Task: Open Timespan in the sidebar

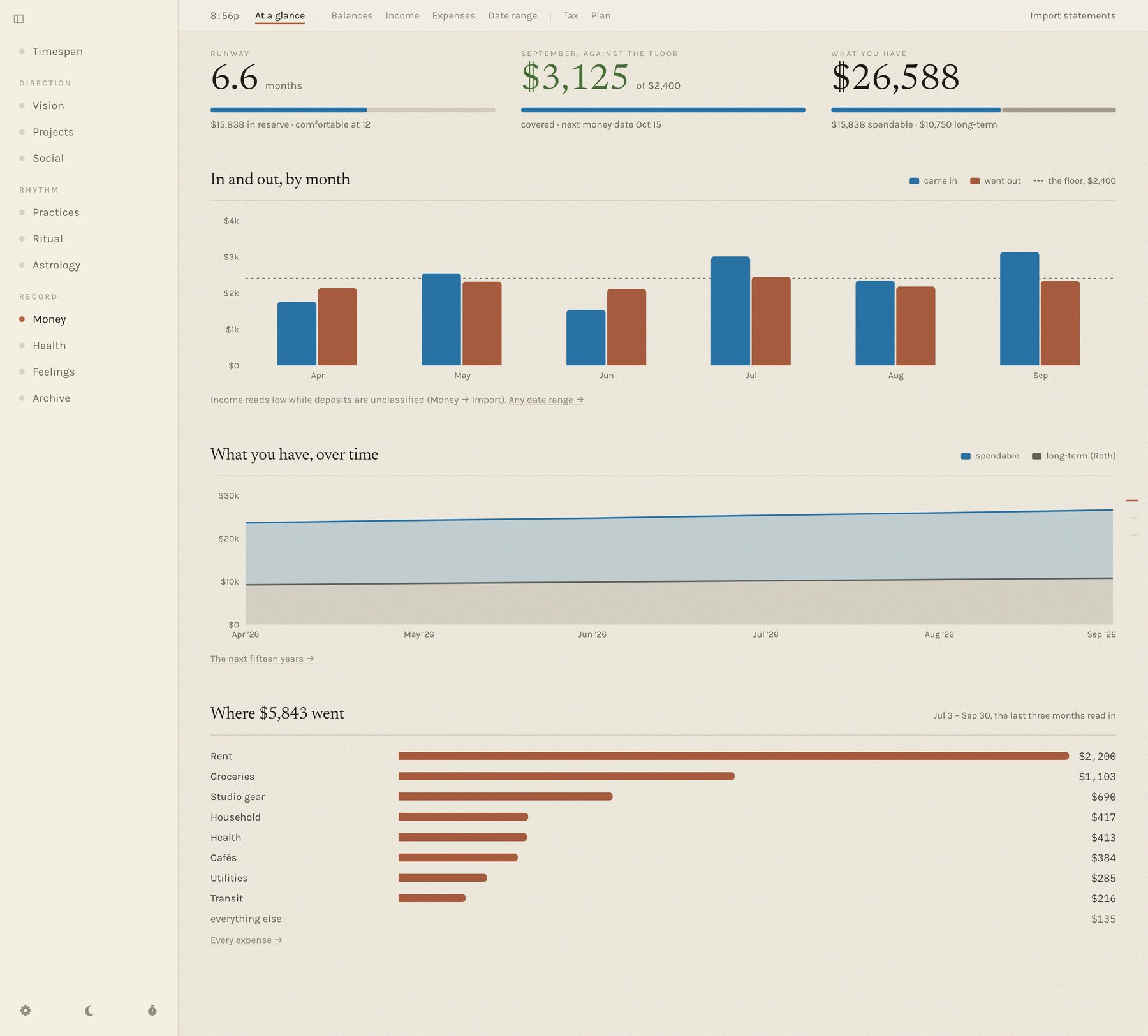Action: click(x=57, y=52)
